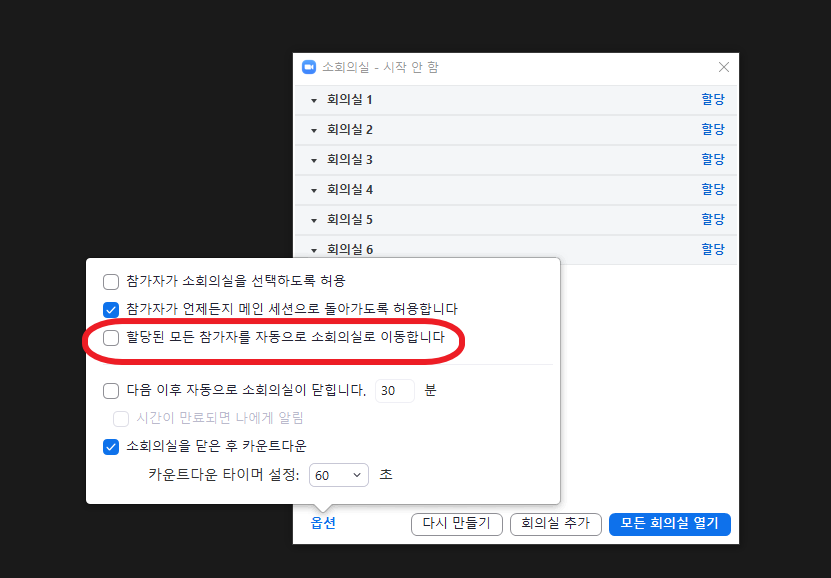The width and height of the screenshot is (831, 578).
Task: Click 할당 link for 회의실 1
Action: (713, 99)
